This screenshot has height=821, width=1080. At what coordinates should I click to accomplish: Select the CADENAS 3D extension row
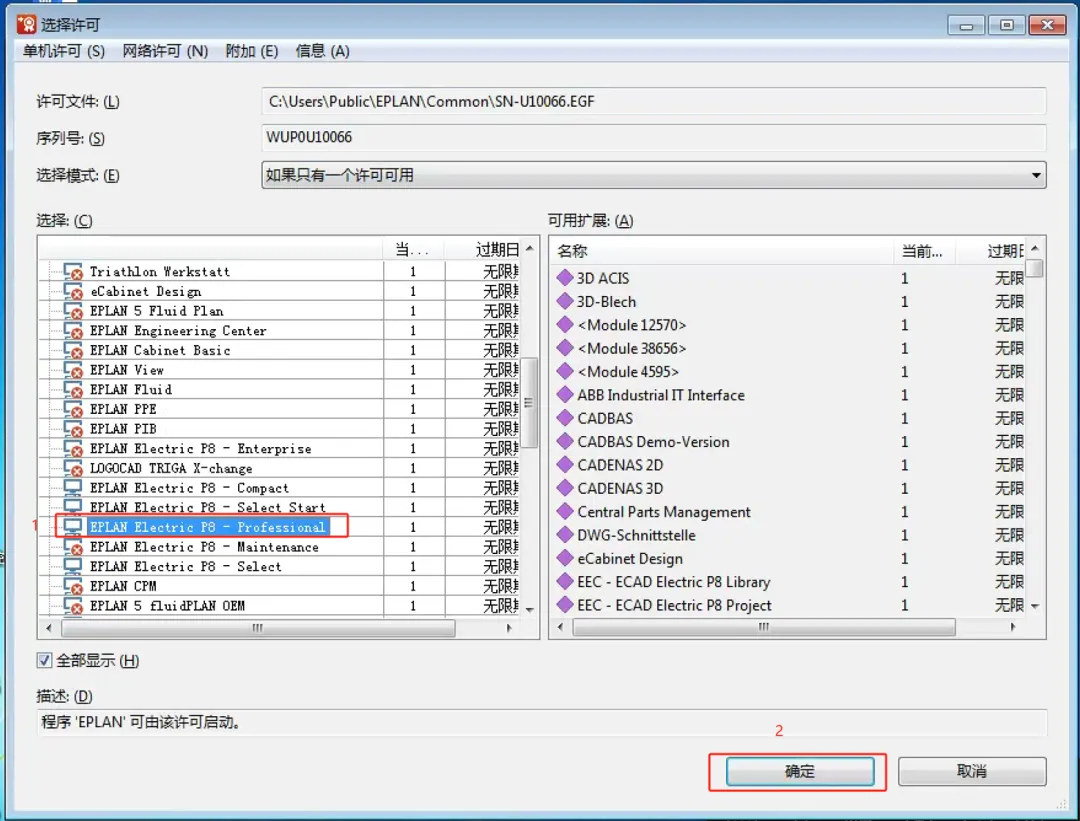pos(789,488)
